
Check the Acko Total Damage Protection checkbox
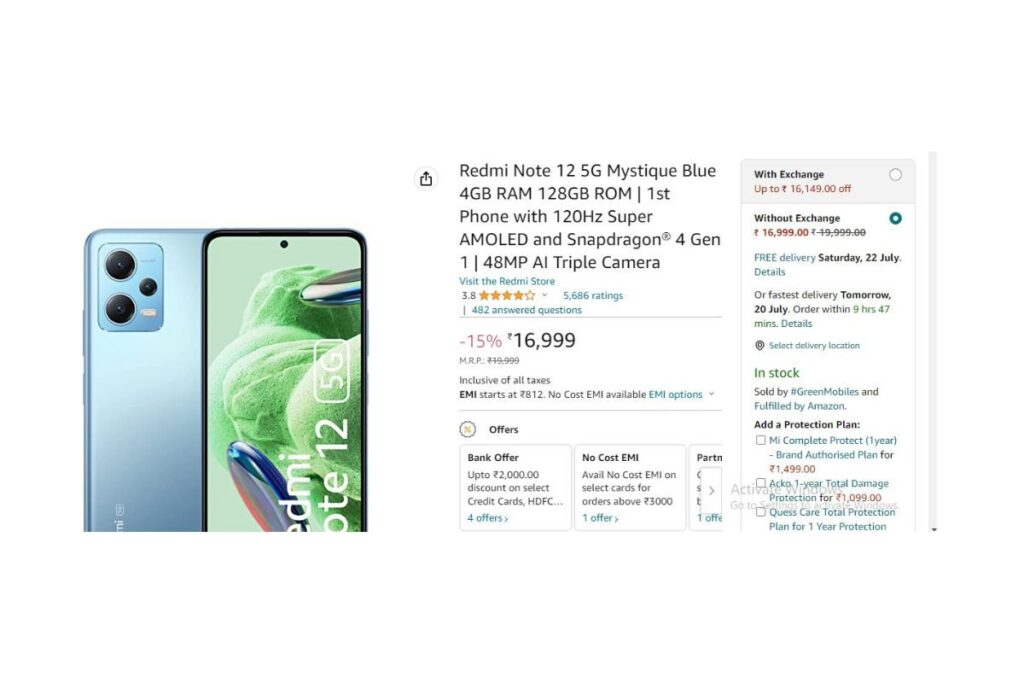[x=760, y=483]
